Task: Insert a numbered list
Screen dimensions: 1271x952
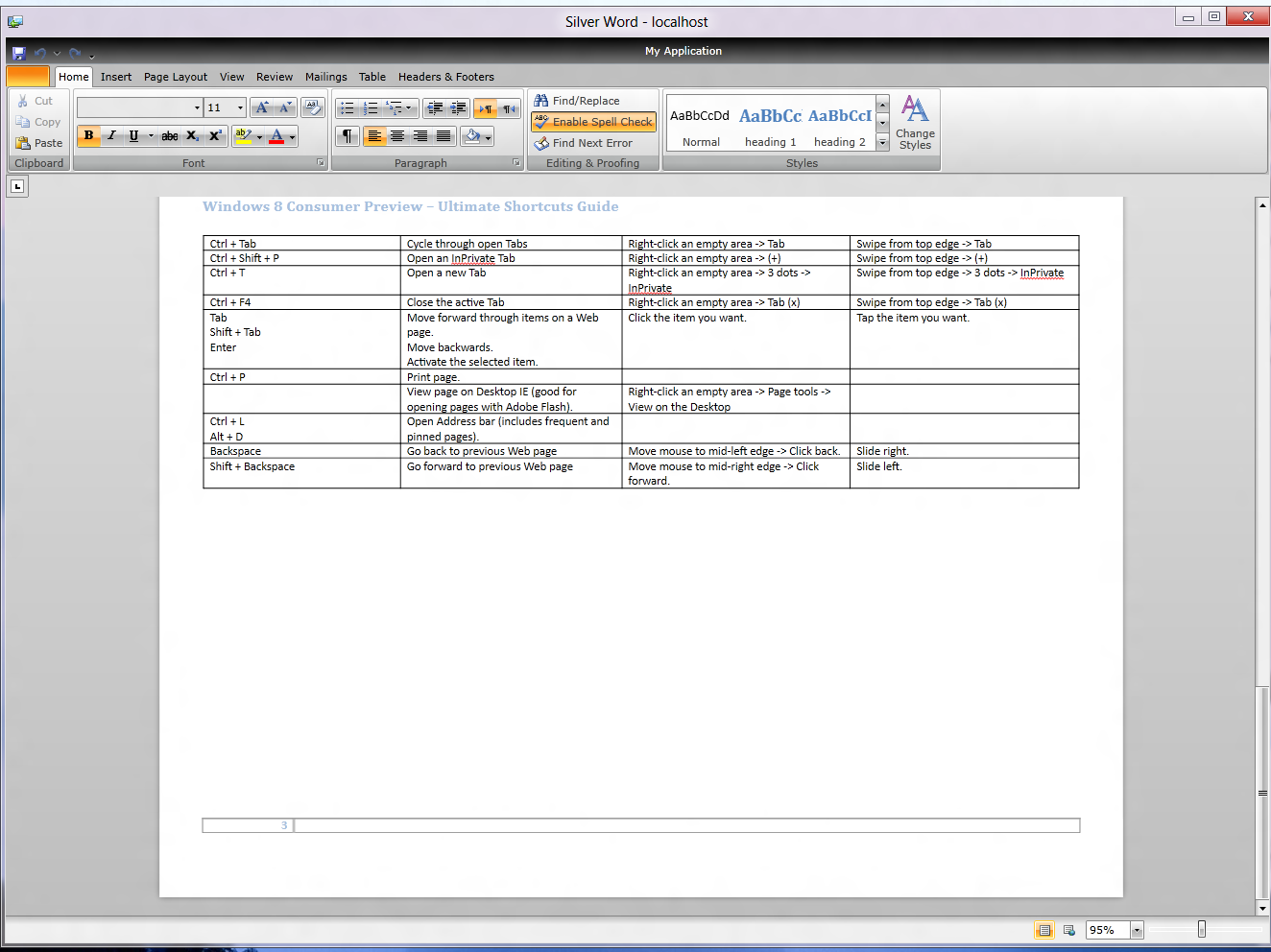Action: click(x=371, y=107)
